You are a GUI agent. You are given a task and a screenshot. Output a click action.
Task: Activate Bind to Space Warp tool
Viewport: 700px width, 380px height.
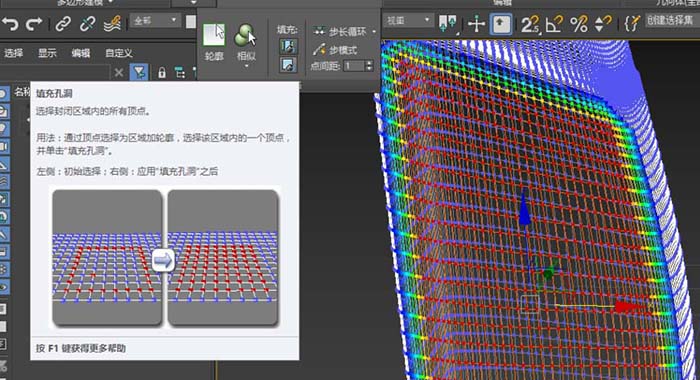112,24
